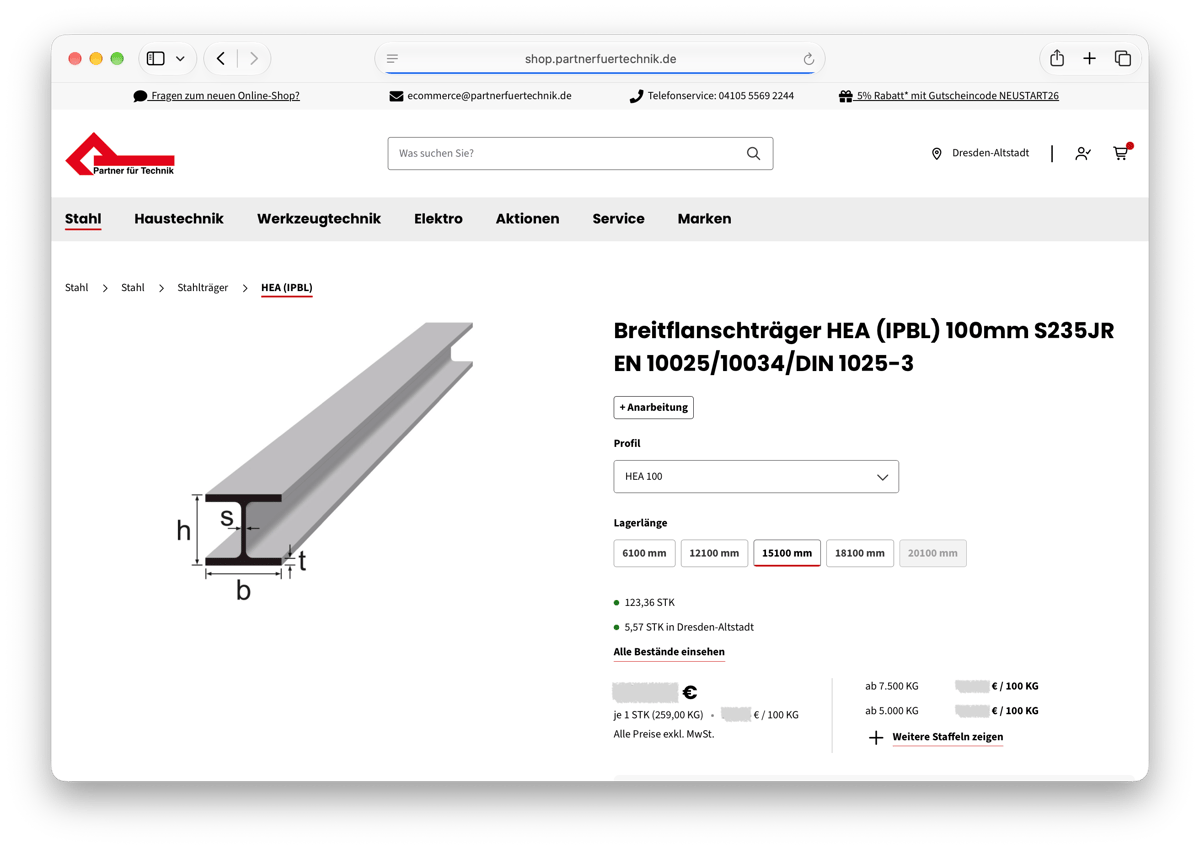
Task: Click 'ab 7.500 KG' price tier
Action: [x=892, y=686]
